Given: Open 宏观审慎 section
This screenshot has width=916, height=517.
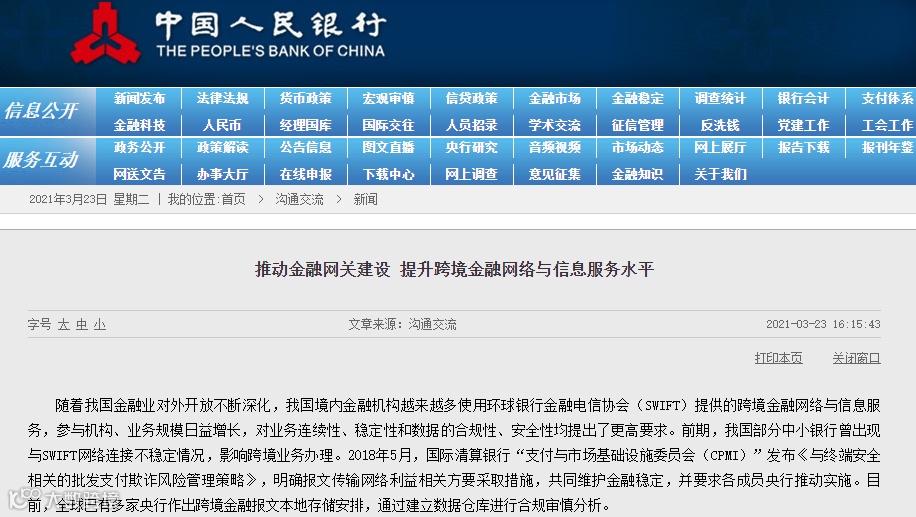Looking at the screenshot, I should pos(388,98).
